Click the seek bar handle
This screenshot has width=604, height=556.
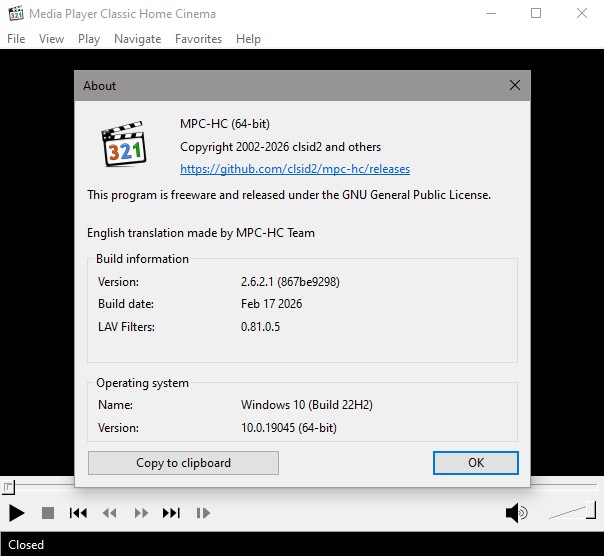8,487
